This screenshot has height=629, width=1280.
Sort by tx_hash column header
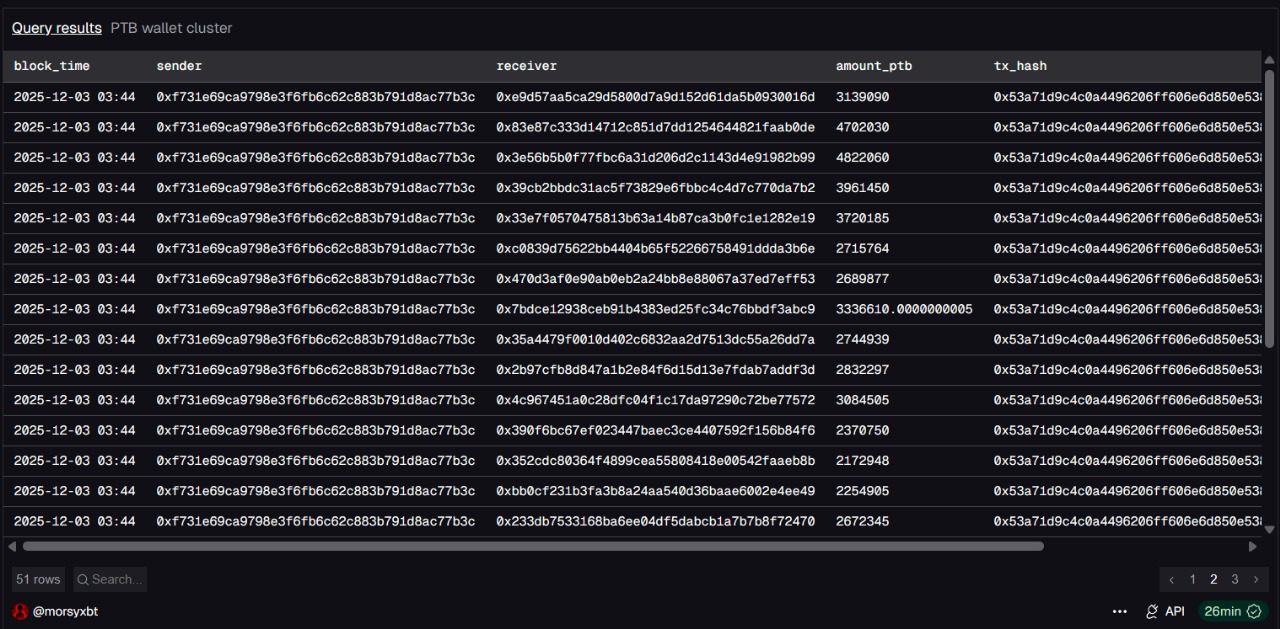[1020, 66]
